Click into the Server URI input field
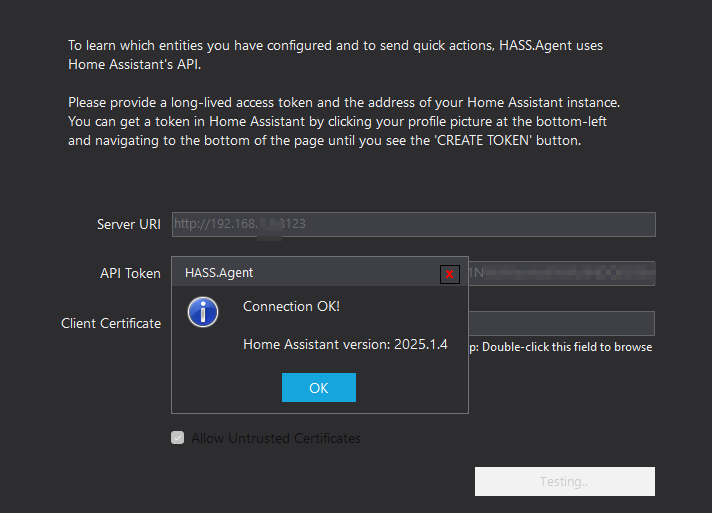712x513 pixels. (414, 224)
